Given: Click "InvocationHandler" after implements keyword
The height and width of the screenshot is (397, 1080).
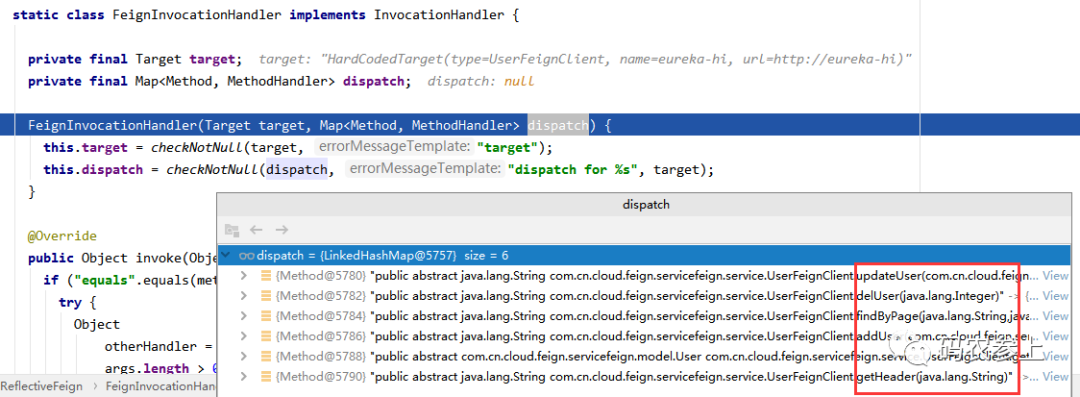Looking at the screenshot, I should [x=439, y=15].
